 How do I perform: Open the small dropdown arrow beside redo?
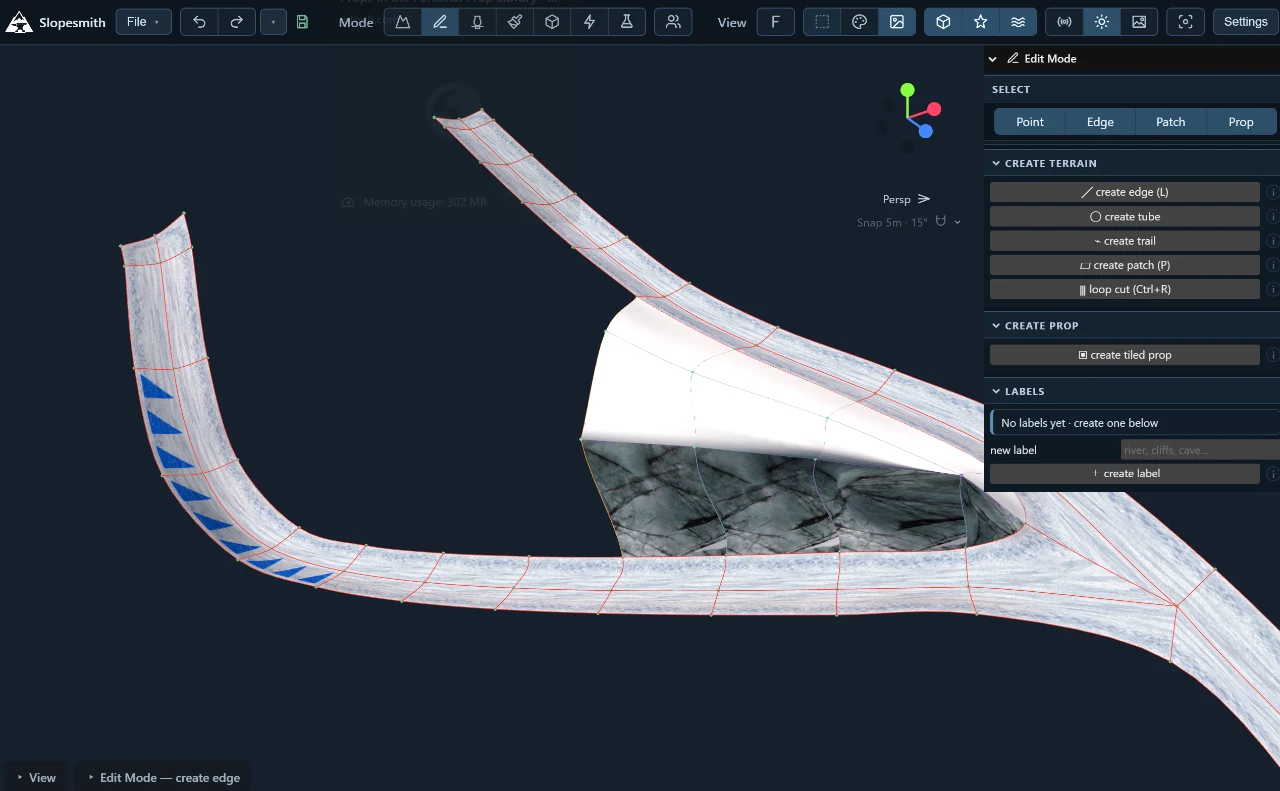click(x=273, y=22)
